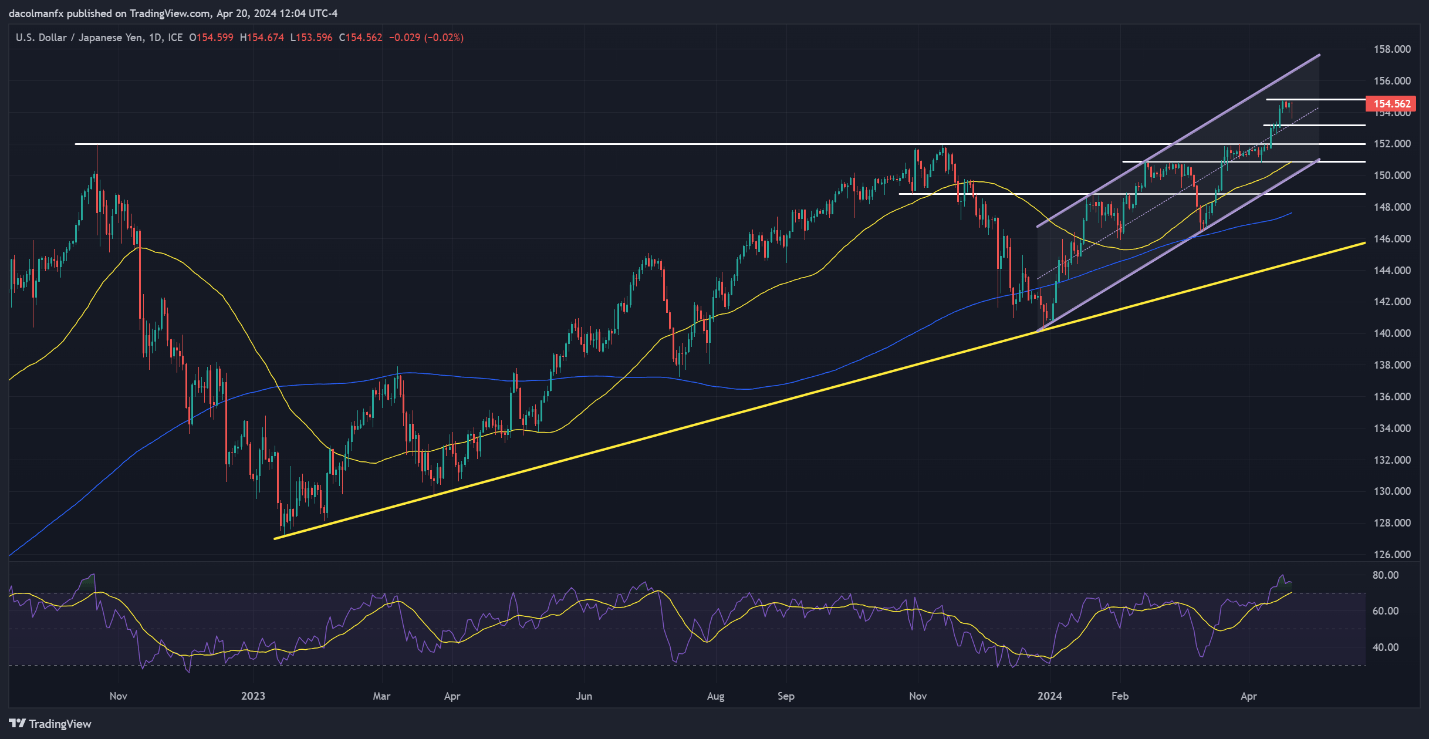Viewport: 1429px width, 739px height.
Task: Click the red 154.562 current price label
Action: [x=1392, y=104]
